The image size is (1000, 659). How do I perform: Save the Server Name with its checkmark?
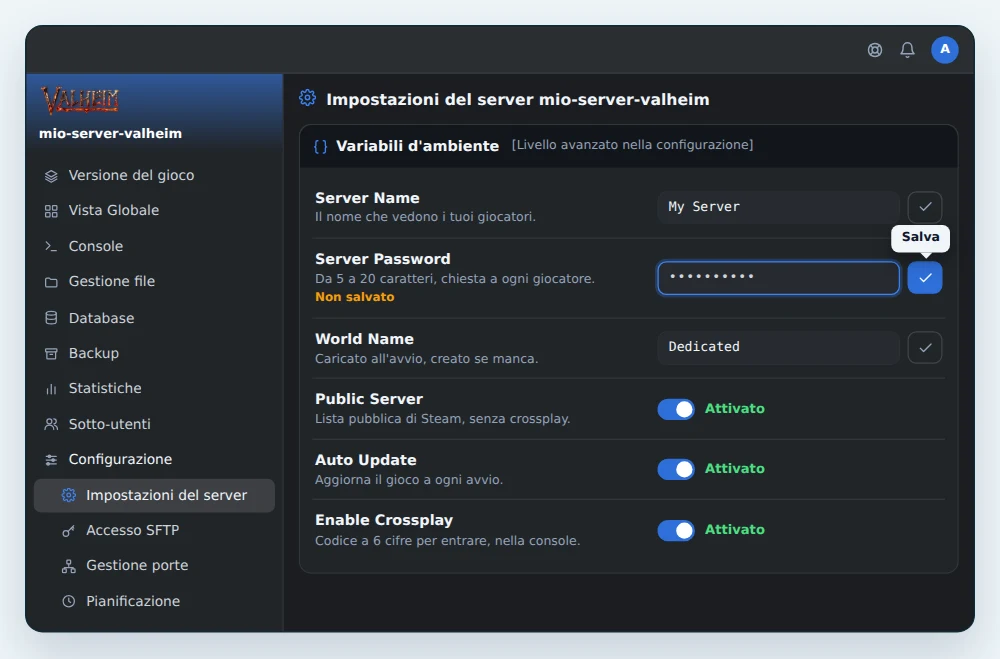click(925, 207)
